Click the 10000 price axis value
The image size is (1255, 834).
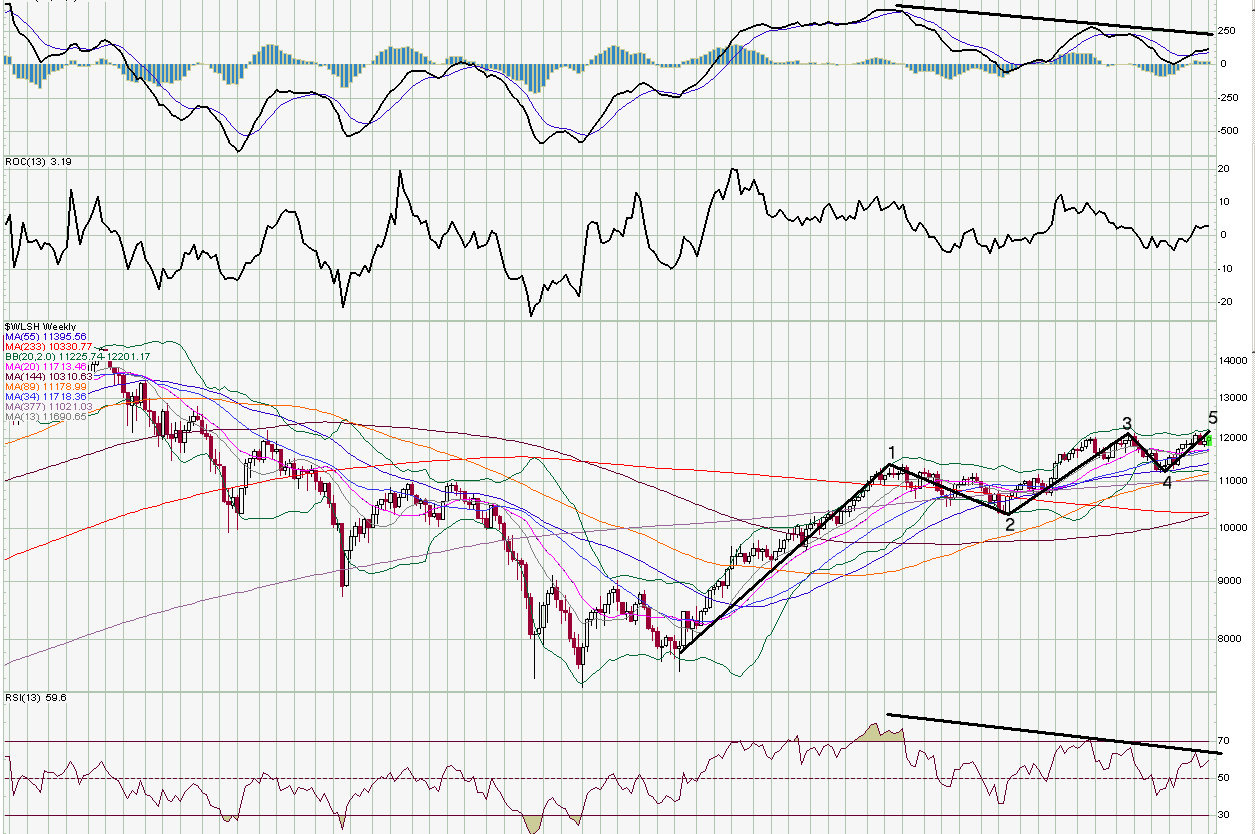point(1235,528)
